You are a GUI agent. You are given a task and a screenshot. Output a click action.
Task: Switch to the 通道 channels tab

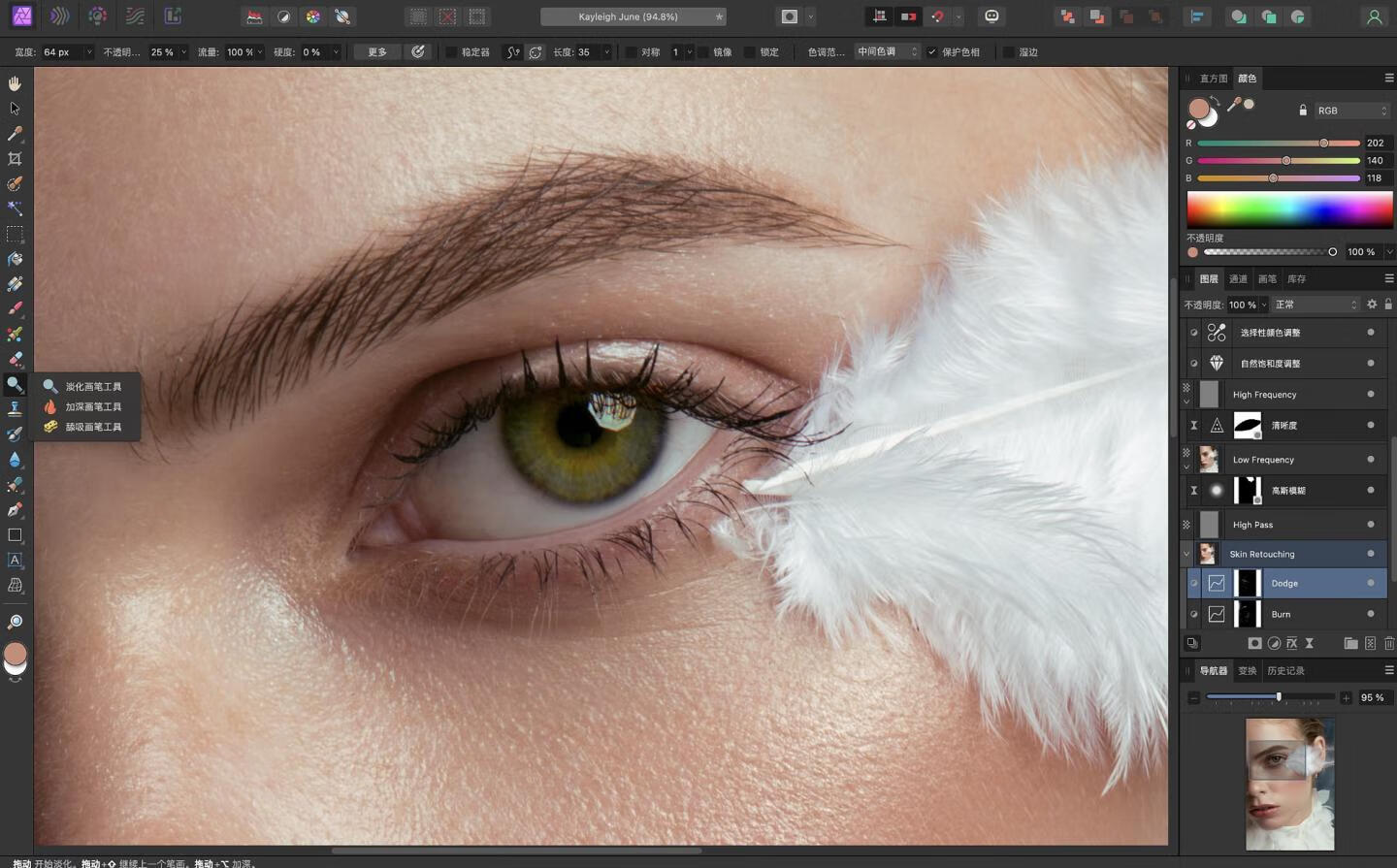pos(1238,279)
